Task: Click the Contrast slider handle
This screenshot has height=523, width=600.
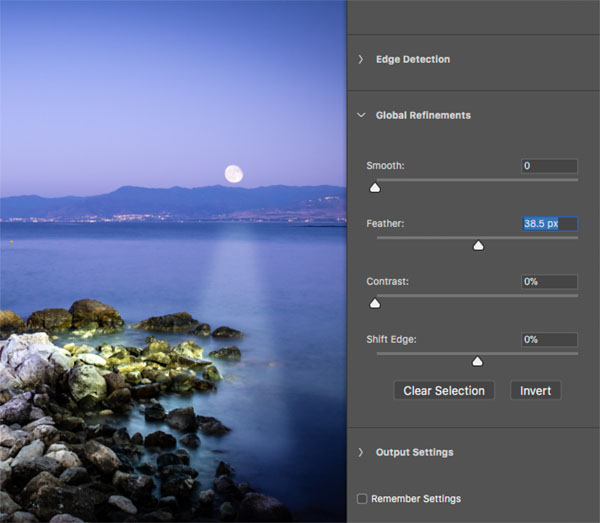Action: point(375,303)
